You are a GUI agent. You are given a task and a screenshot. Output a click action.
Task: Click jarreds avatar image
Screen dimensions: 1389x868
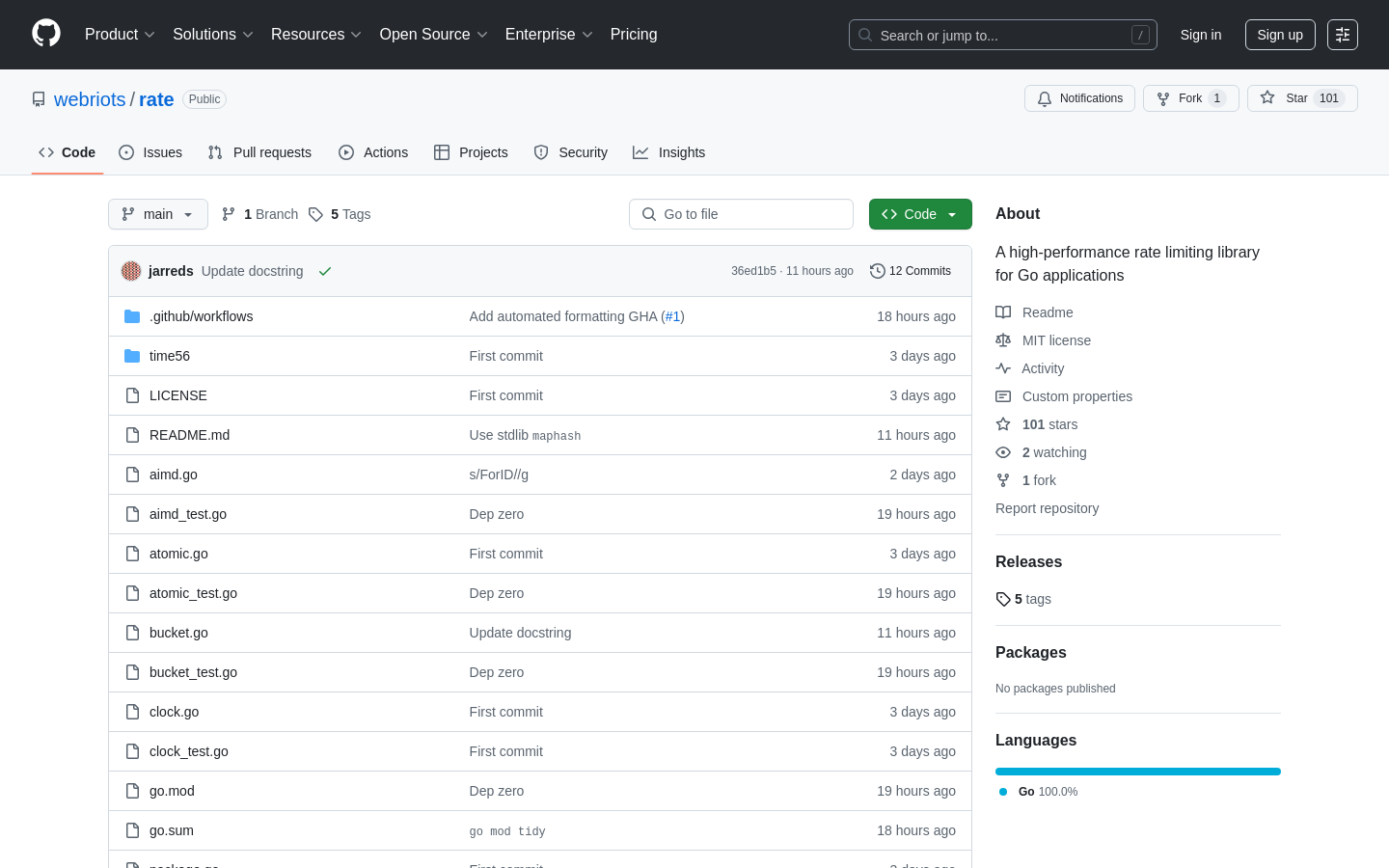[131, 271]
